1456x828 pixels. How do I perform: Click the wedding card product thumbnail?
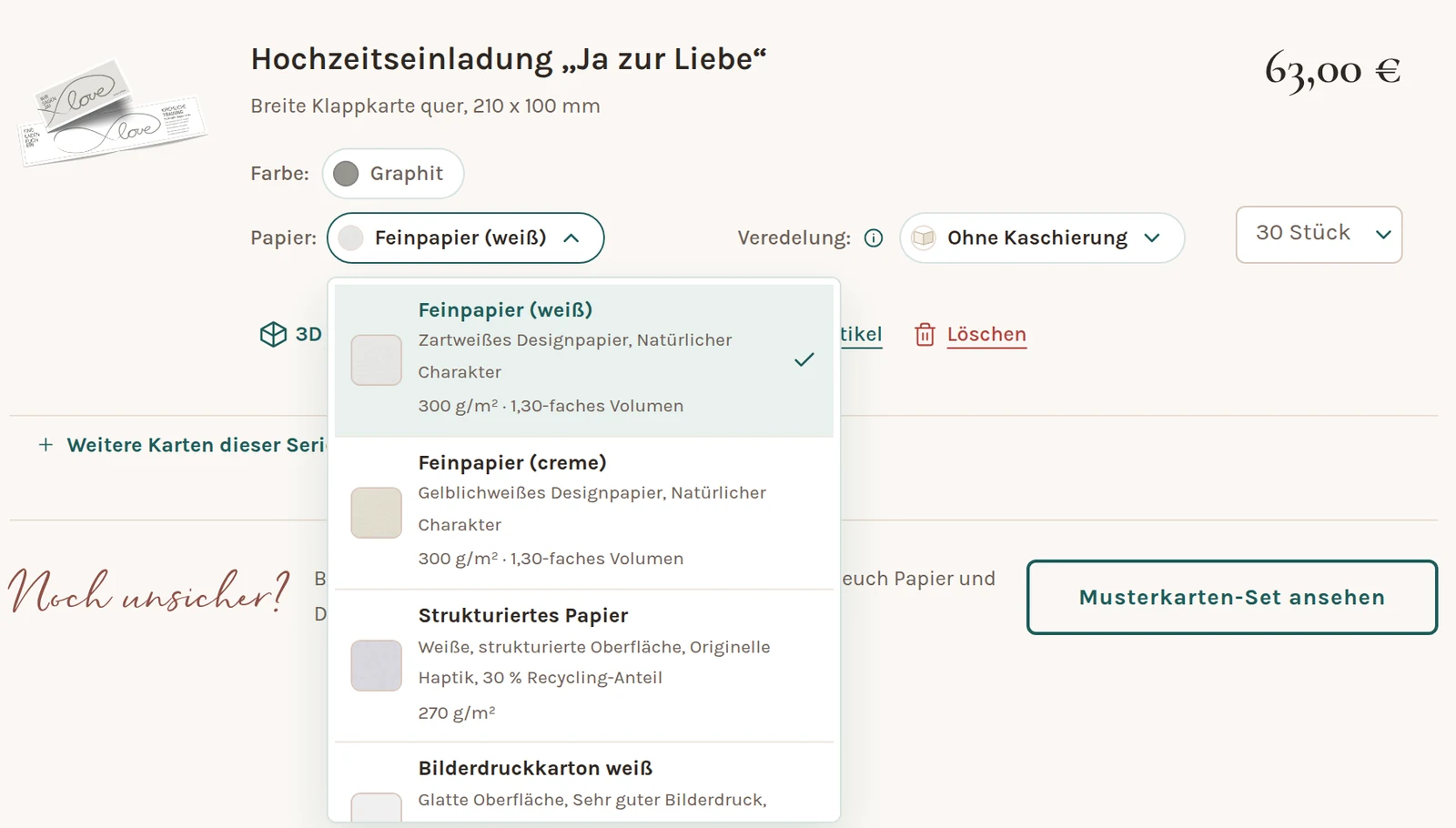112,113
